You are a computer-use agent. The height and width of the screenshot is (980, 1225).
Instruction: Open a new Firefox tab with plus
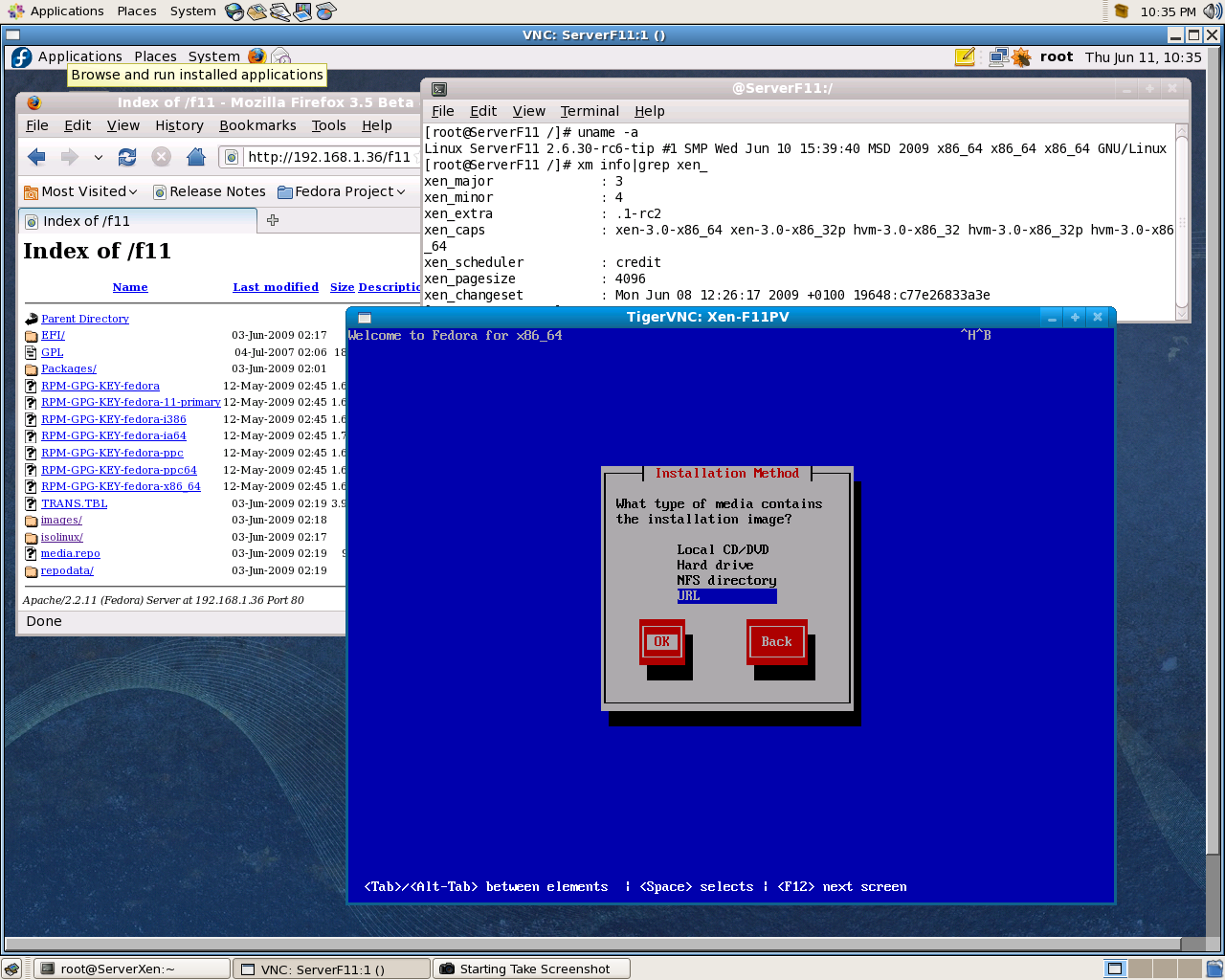pyautogui.click(x=273, y=220)
